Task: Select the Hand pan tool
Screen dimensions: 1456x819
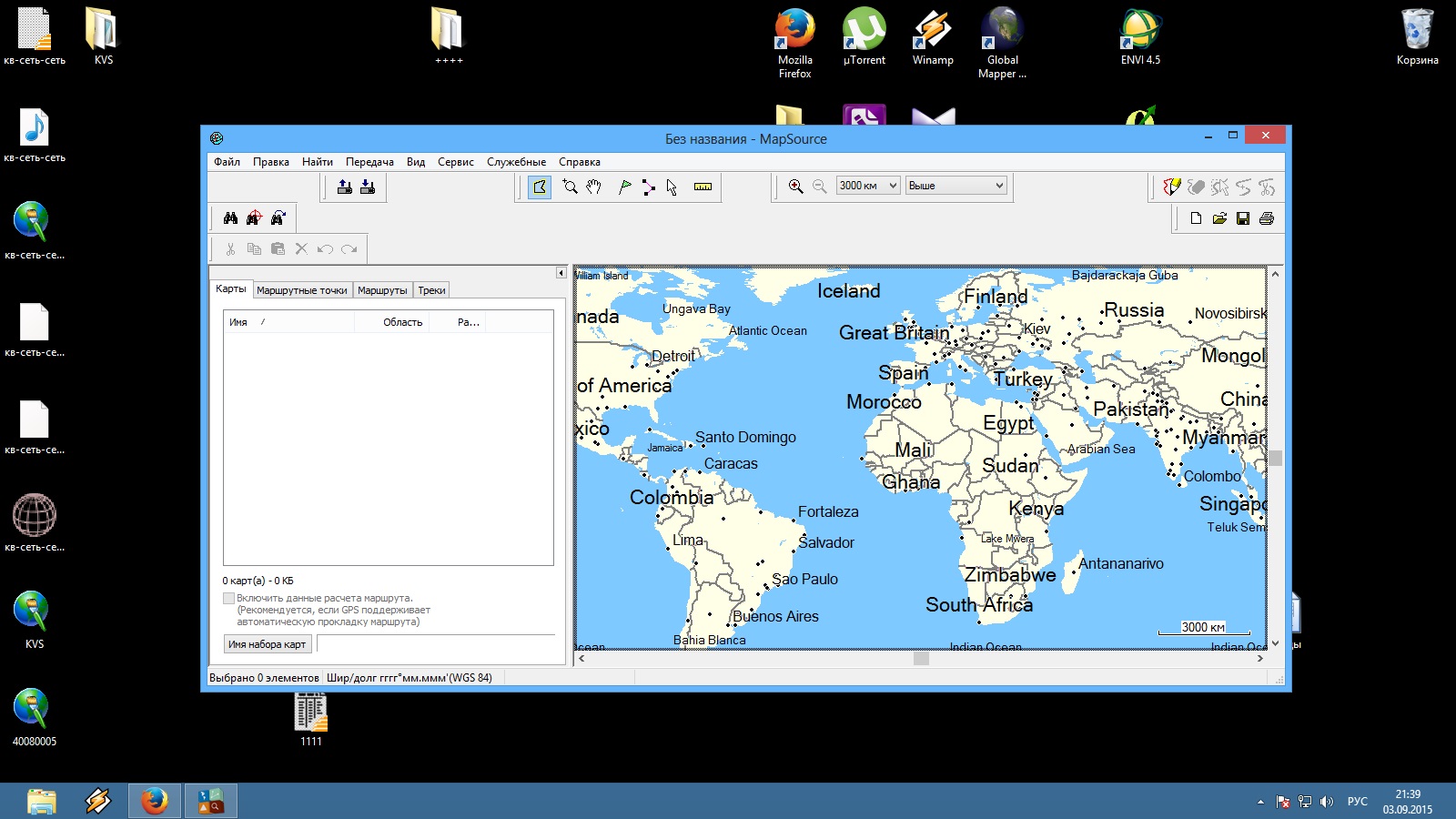Action: pos(594,187)
